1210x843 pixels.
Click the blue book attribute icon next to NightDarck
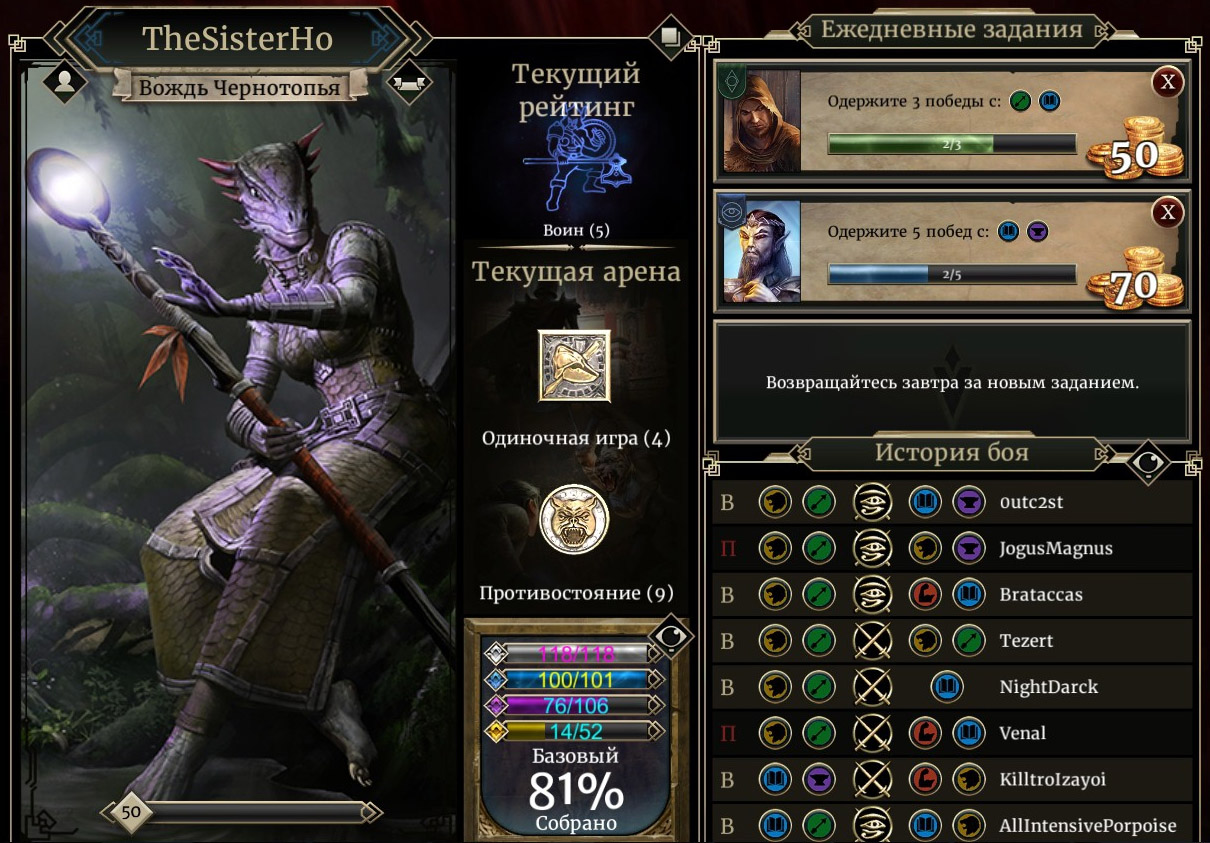(x=947, y=687)
